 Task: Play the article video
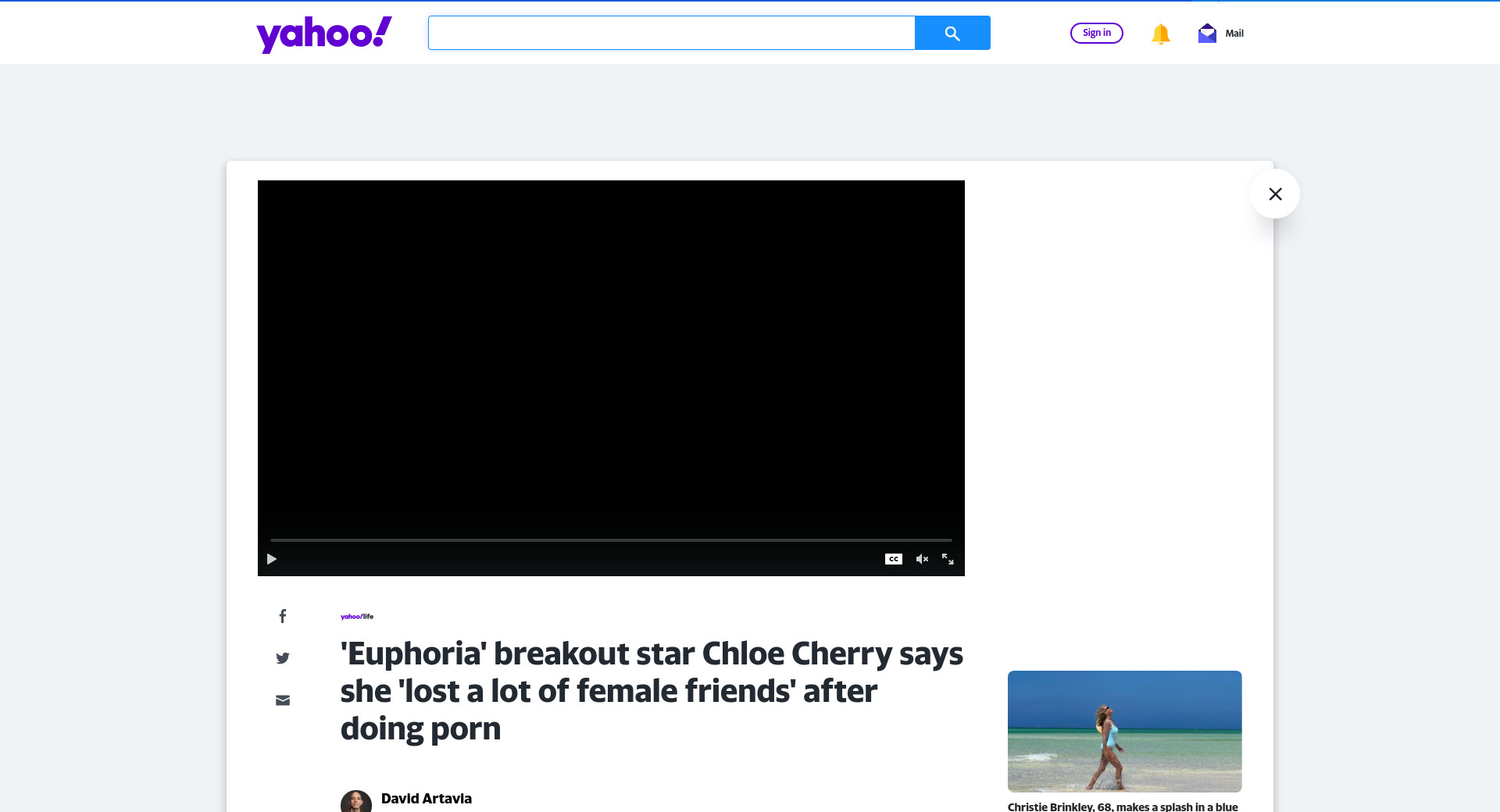(272, 559)
